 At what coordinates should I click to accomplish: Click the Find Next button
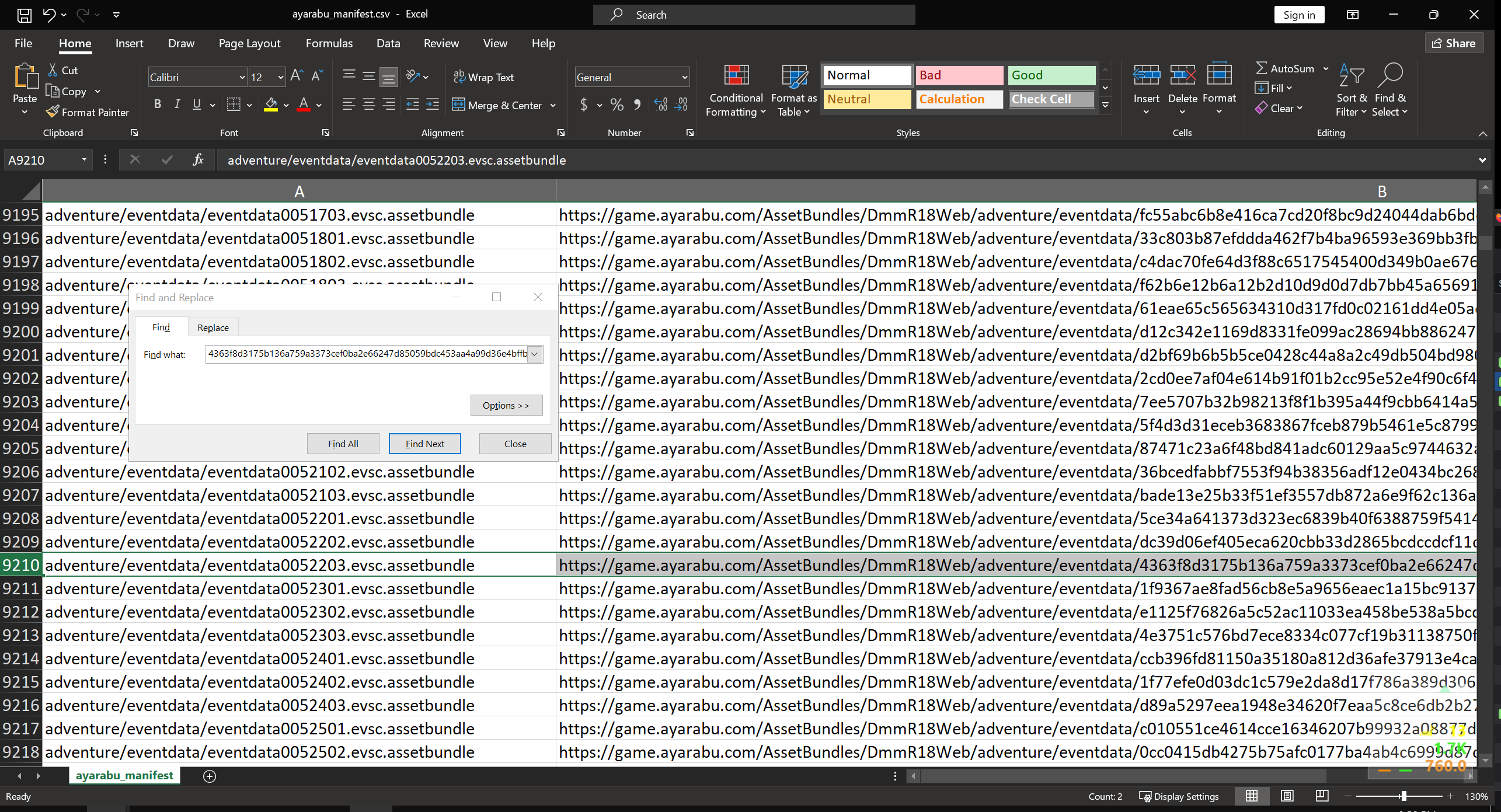point(424,444)
